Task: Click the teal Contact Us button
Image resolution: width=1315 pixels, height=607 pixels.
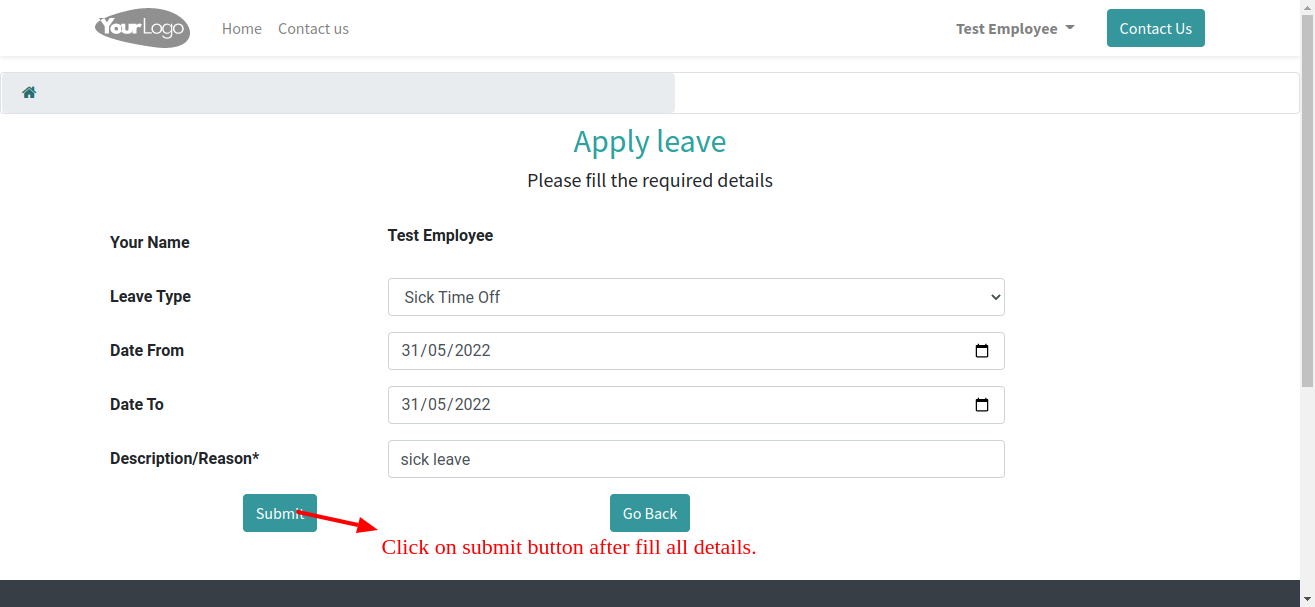Action: click(1155, 28)
